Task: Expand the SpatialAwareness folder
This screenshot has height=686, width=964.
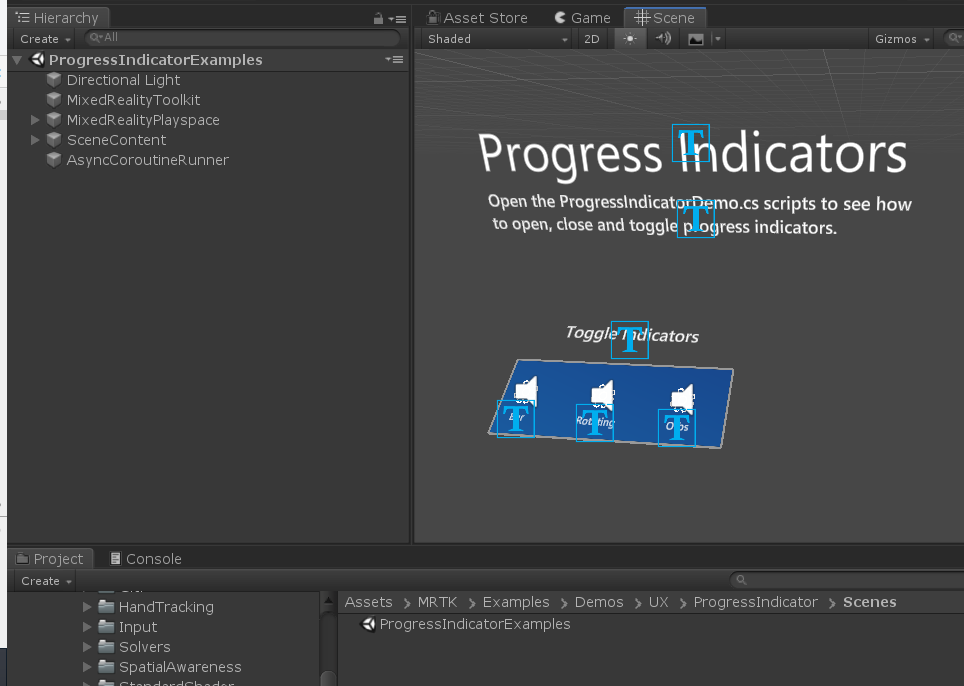Action: (x=87, y=667)
